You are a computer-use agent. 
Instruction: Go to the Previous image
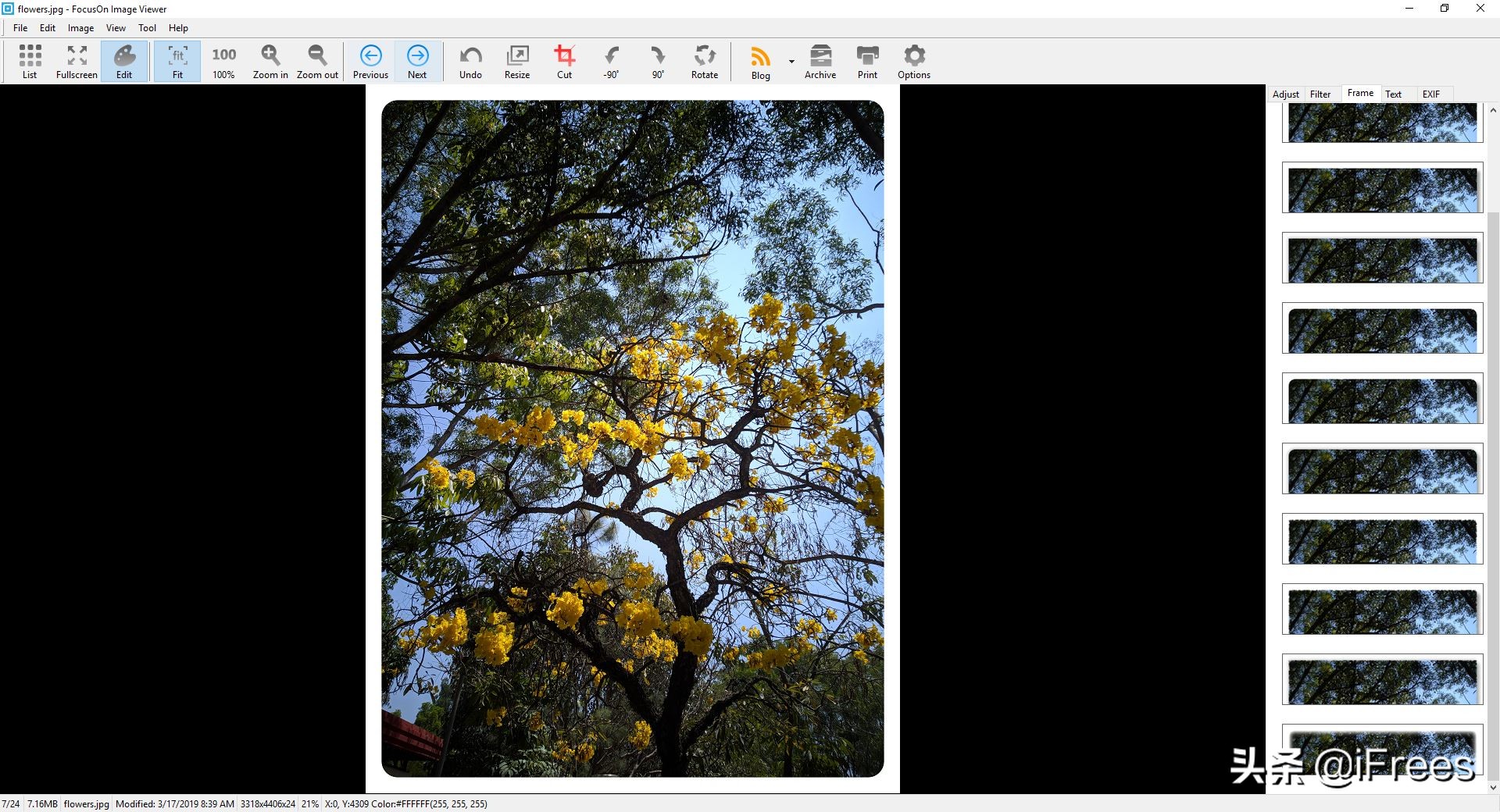[x=370, y=62]
